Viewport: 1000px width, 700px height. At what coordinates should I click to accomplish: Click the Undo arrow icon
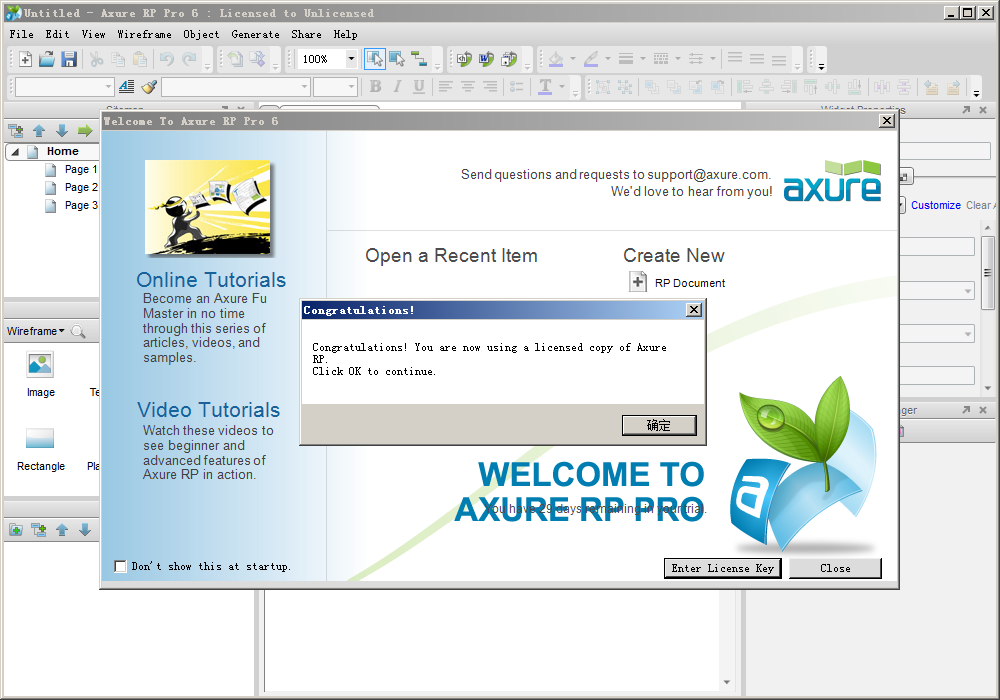(167, 59)
